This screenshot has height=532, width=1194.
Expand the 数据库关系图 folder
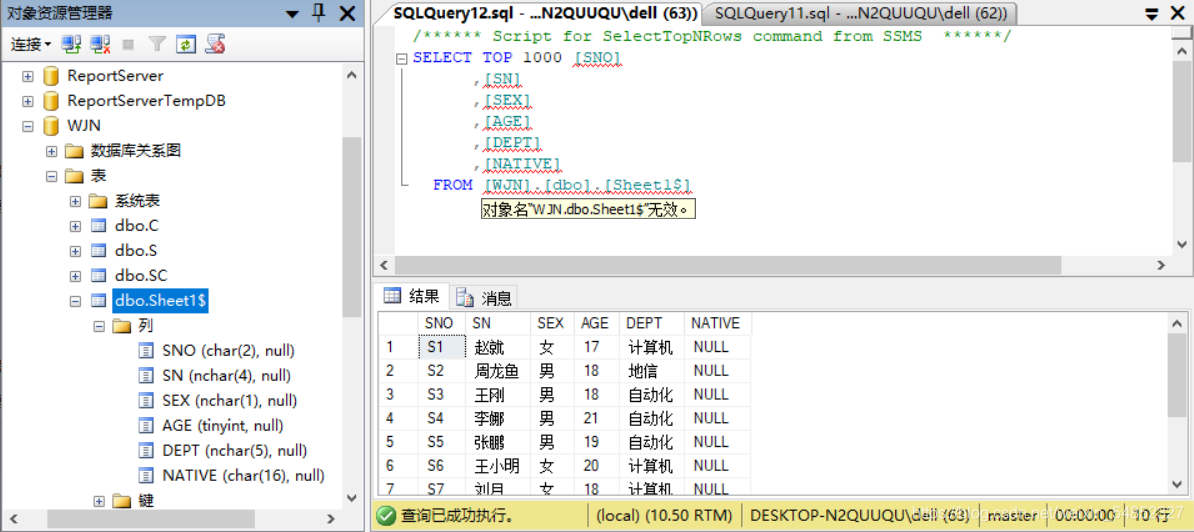pos(52,151)
